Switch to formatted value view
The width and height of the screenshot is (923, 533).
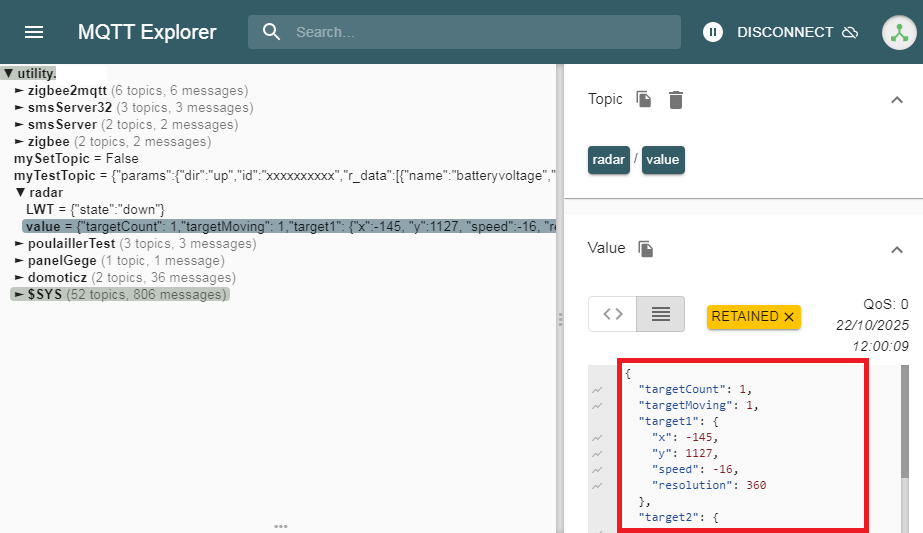click(660, 314)
